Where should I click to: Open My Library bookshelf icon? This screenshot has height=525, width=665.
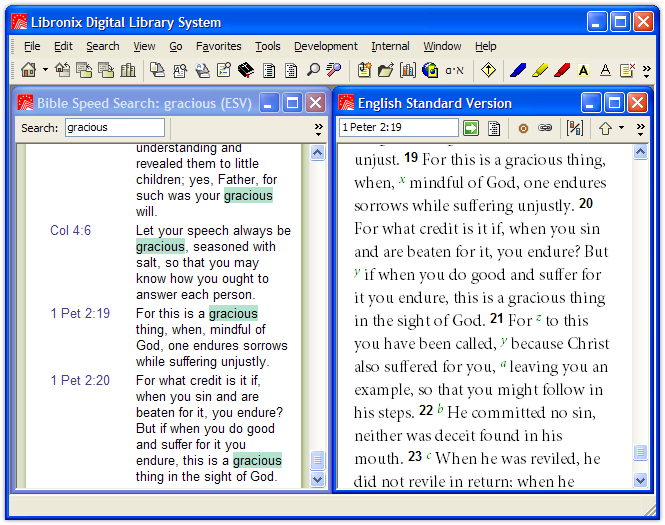pyautogui.click(x=128, y=70)
